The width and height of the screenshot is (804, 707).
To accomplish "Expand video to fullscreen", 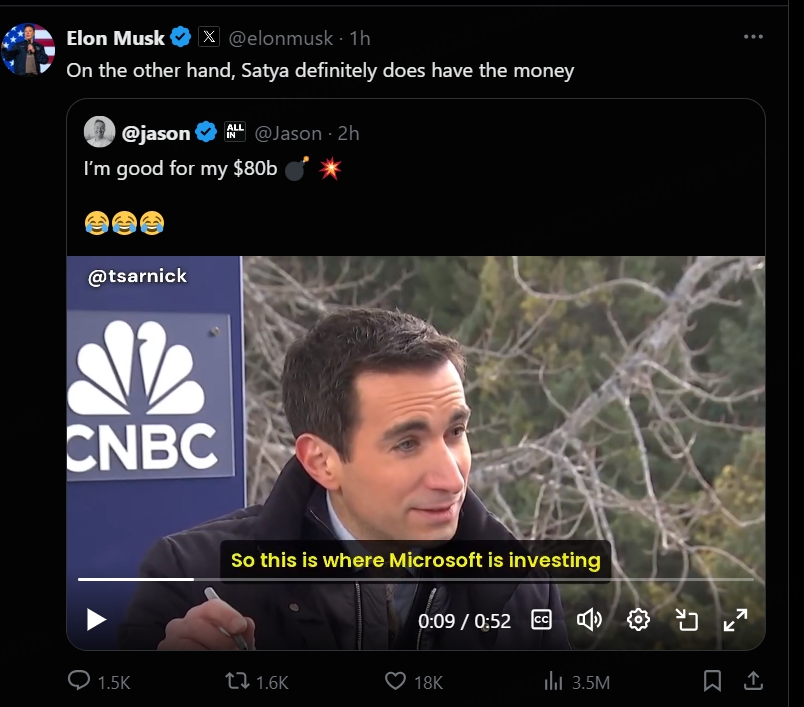I will (x=735, y=620).
